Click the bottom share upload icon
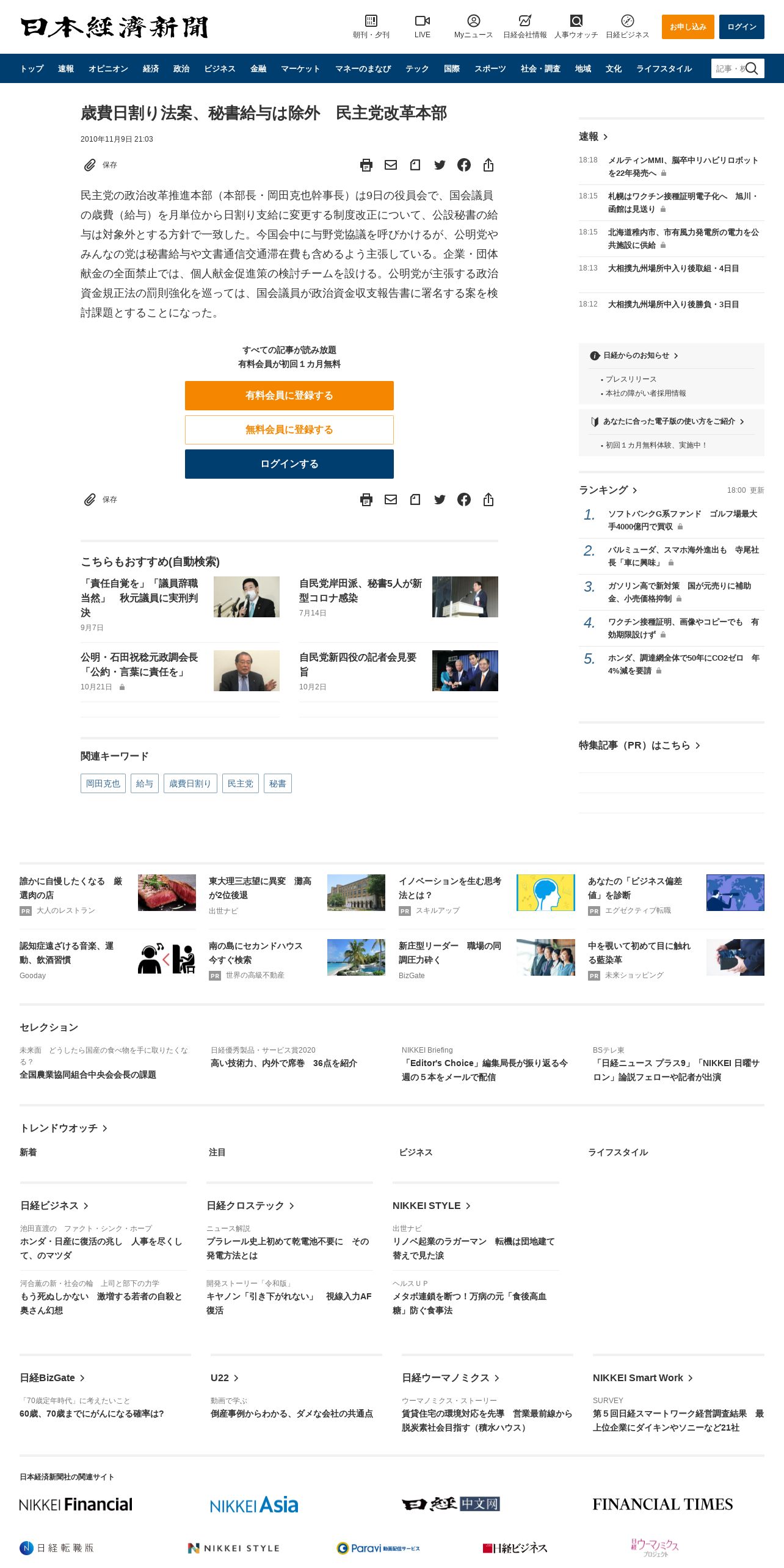The width and height of the screenshot is (784, 1568). (x=488, y=499)
